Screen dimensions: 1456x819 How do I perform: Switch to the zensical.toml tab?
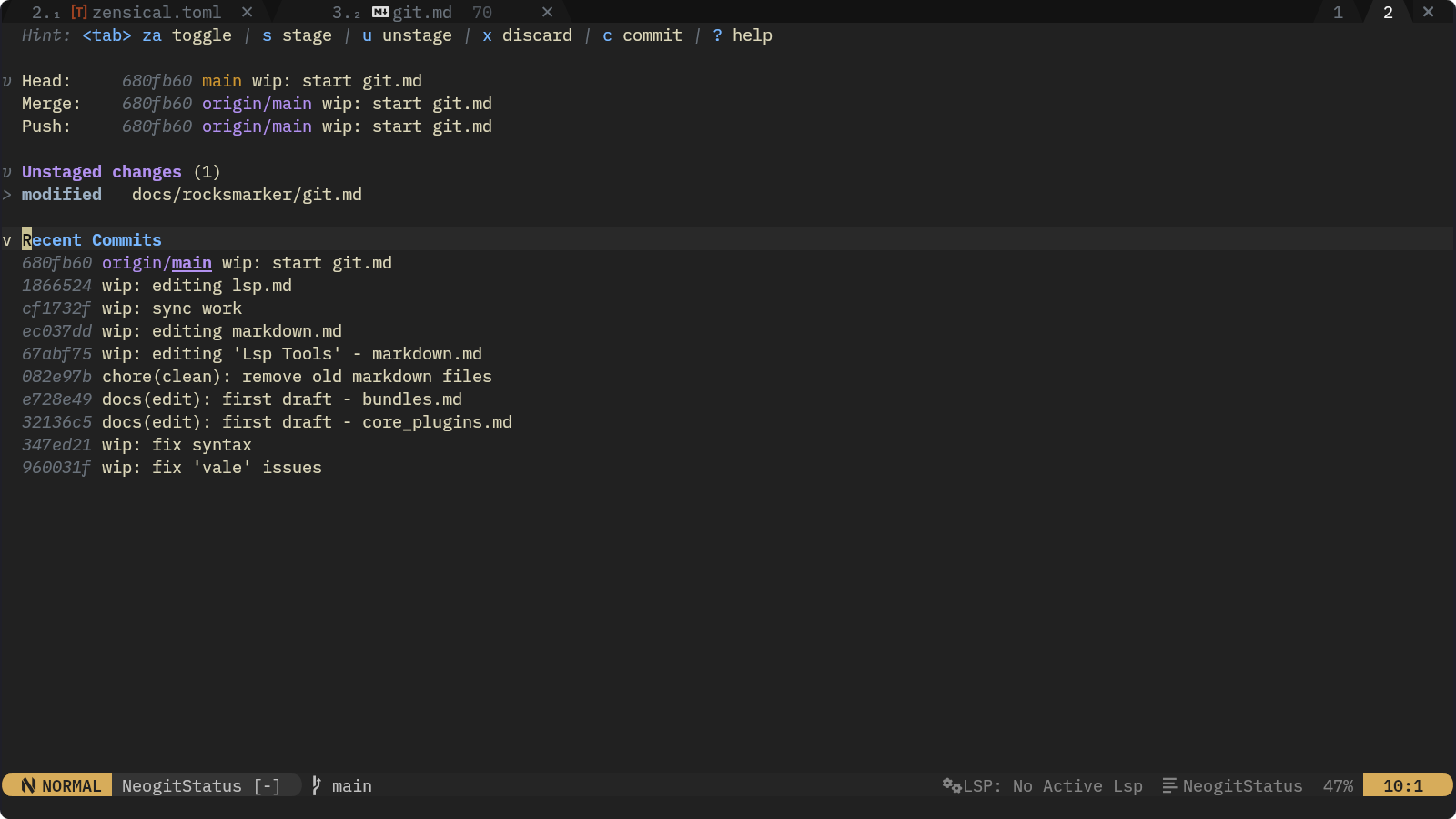pyautogui.click(x=156, y=13)
